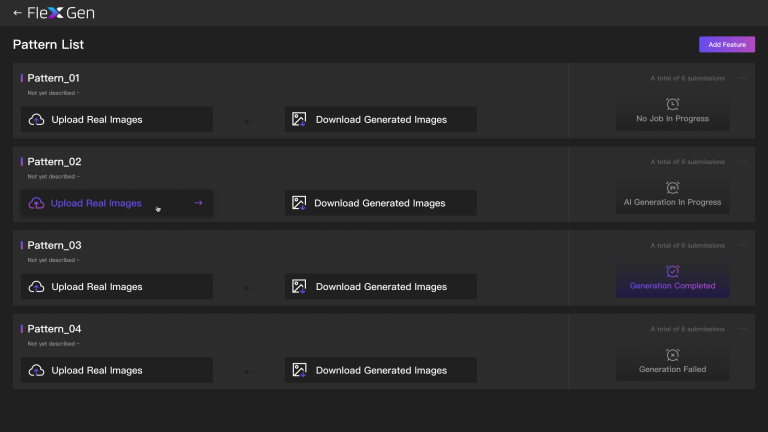Click Pattern_04 'A total of 6 submissions' text
Viewport: 768px width, 432px height.
tap(687, 328)
